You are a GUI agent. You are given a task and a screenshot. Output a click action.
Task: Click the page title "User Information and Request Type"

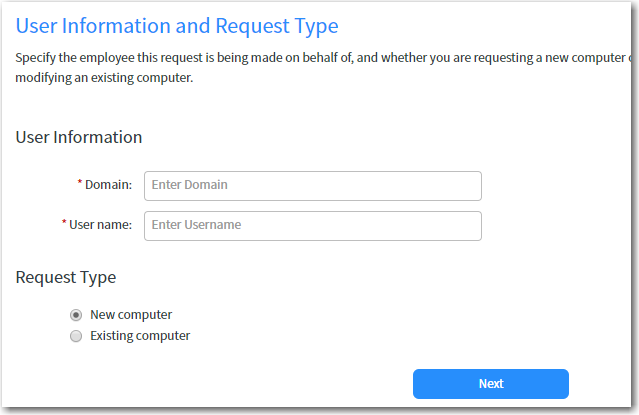(x=177, y=26)
